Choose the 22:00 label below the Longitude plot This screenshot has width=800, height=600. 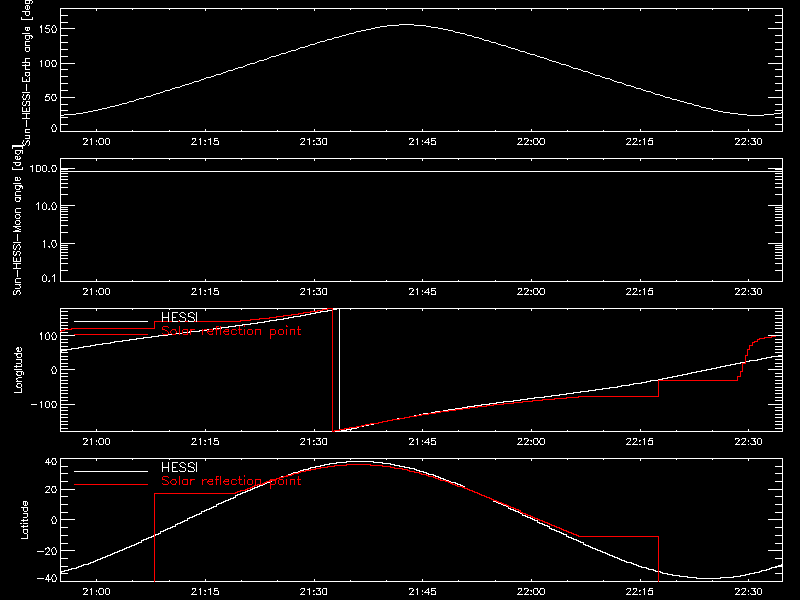[x=531, y=442]
